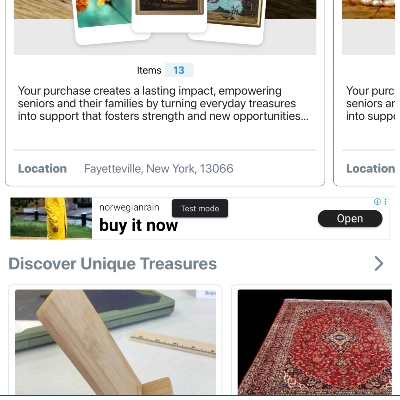Select the Items count badge showing 13
The width and height of the screenshot is (400, 400).
click(179, 70)
